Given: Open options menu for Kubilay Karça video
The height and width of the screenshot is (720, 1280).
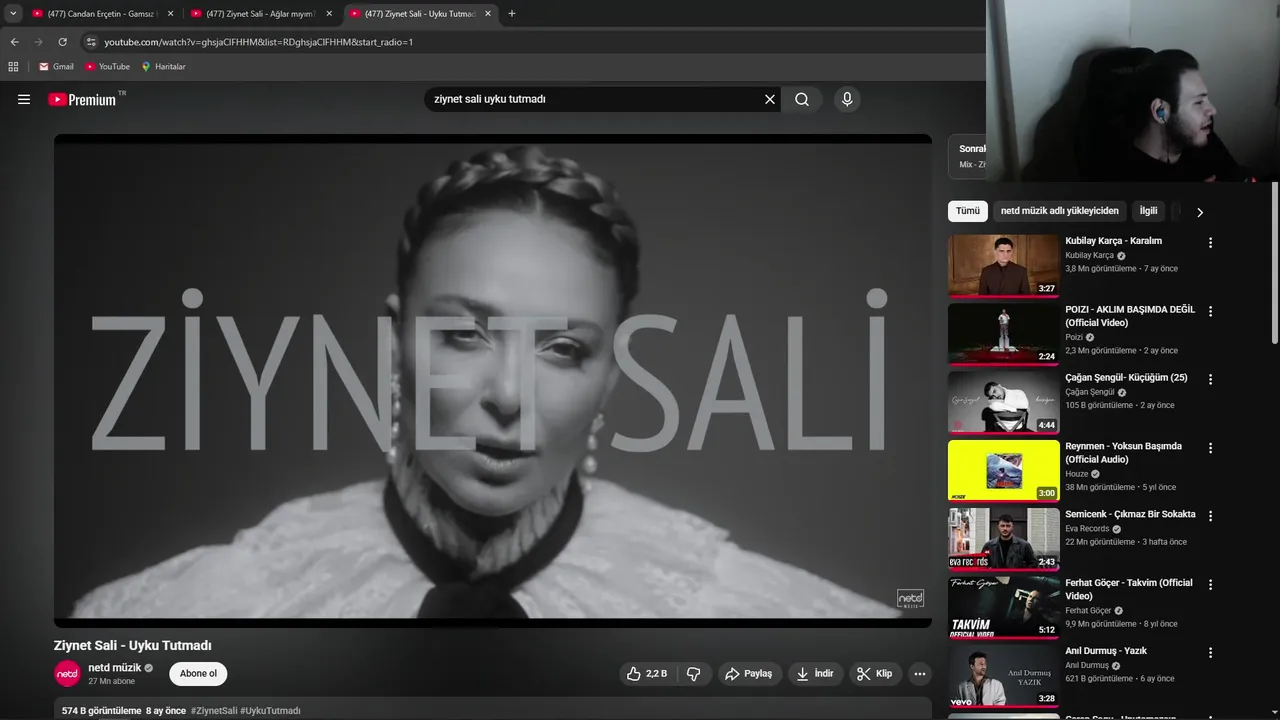Looking at the screenshot, I should tap(1210, 243).
